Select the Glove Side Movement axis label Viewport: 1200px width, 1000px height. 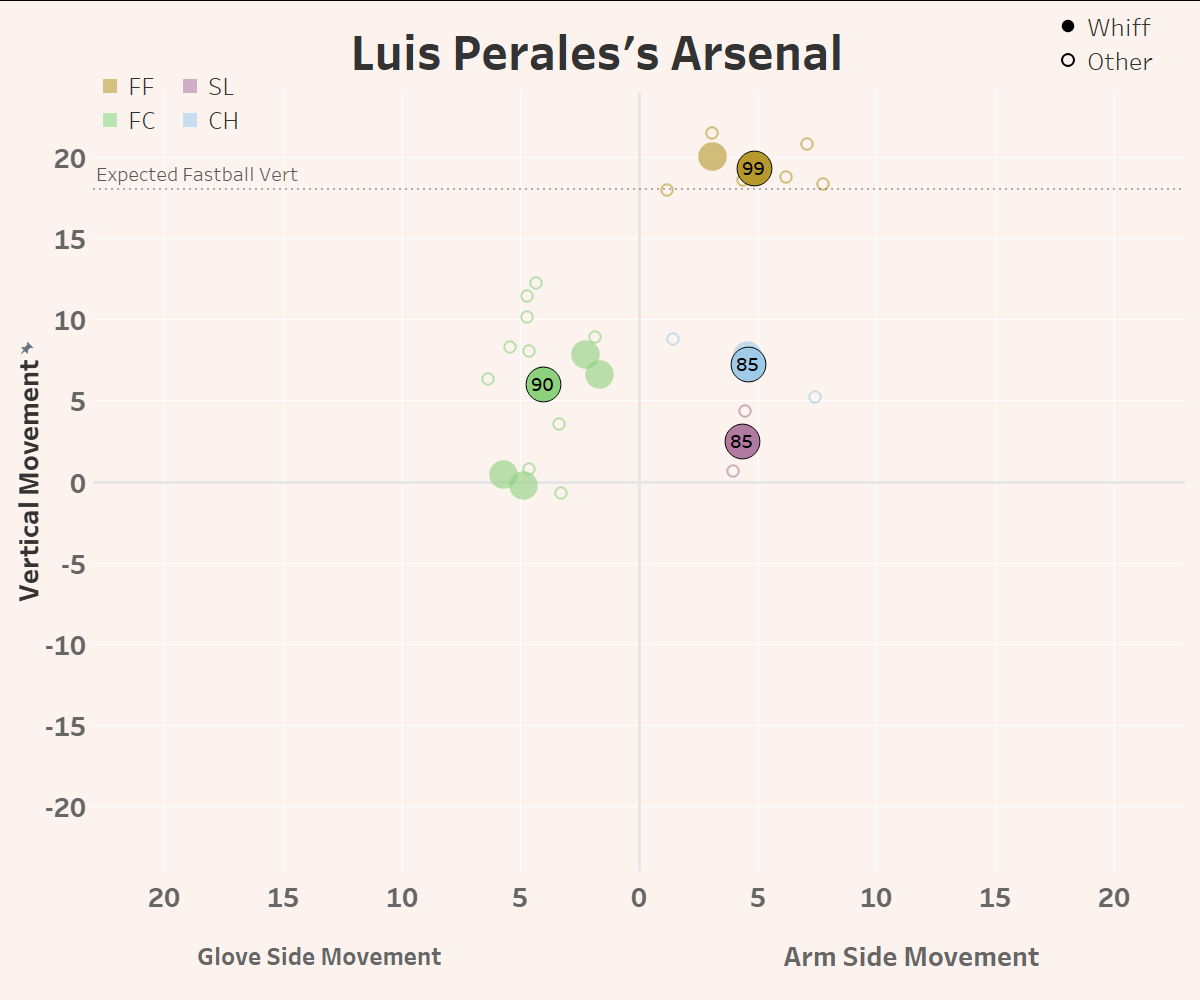pyautogui.click(x=319, y=957)
